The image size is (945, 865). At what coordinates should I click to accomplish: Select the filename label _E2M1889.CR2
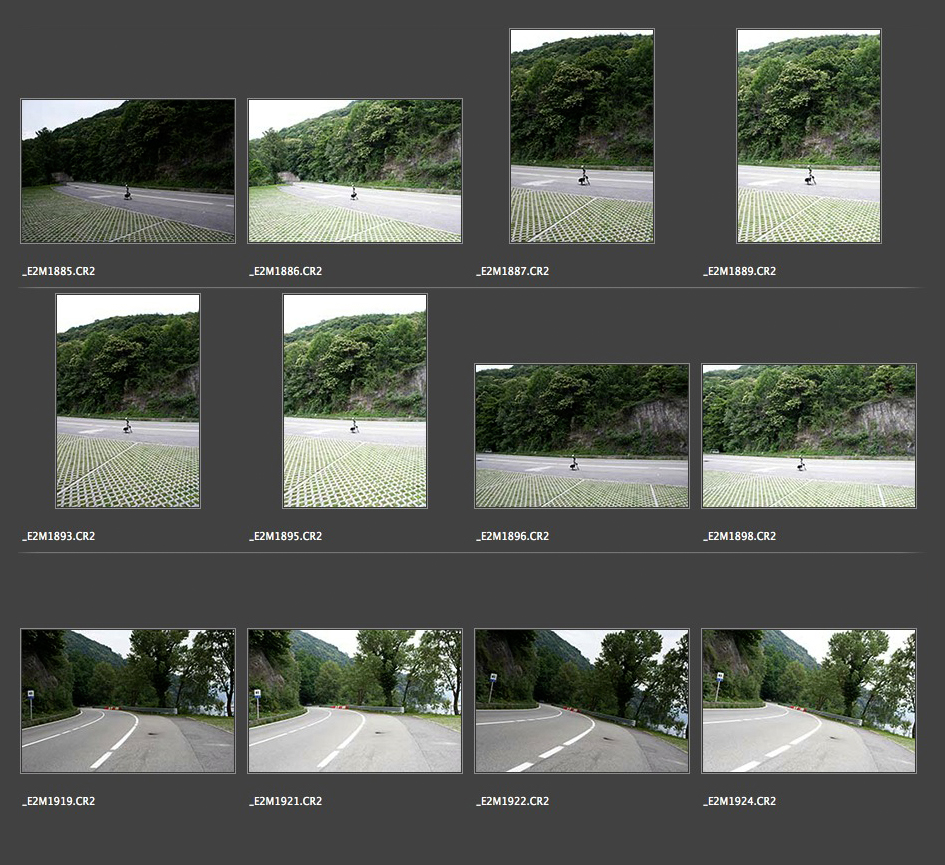tap(740, 272)
